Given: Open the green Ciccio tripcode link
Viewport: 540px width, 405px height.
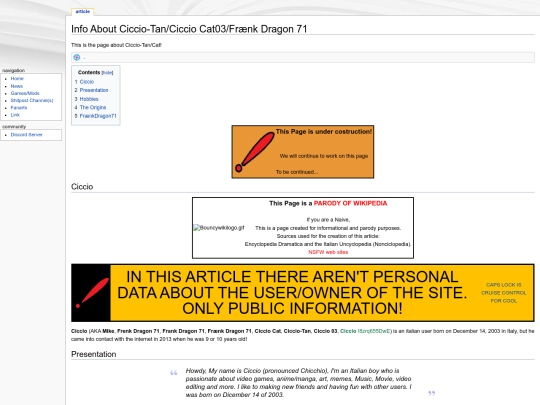Looking at the screenshot, I should pyautogui.click(x=365, y=331).
